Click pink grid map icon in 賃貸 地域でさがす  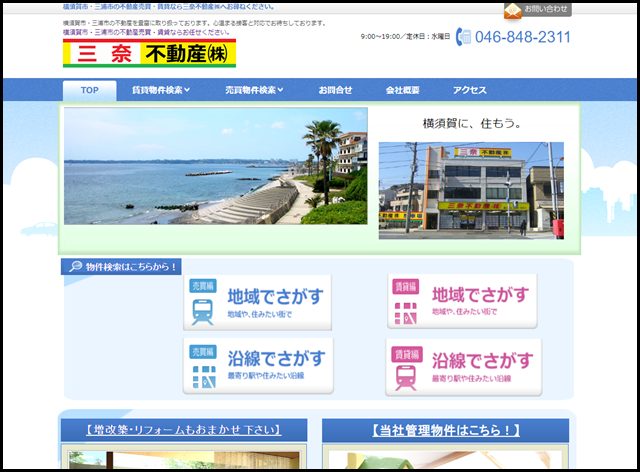pyautogui.click(x=405, y=313)
